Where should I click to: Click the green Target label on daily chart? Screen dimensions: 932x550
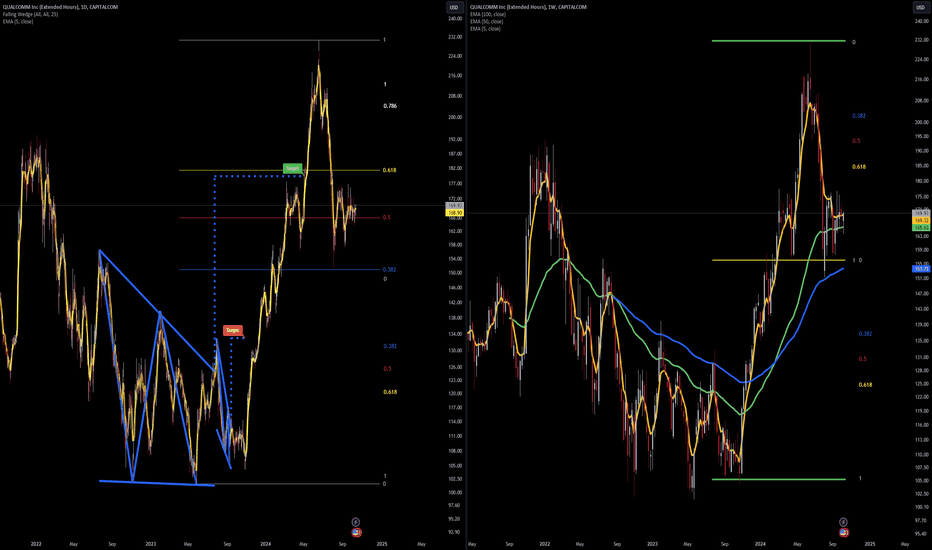coord(292,168)
